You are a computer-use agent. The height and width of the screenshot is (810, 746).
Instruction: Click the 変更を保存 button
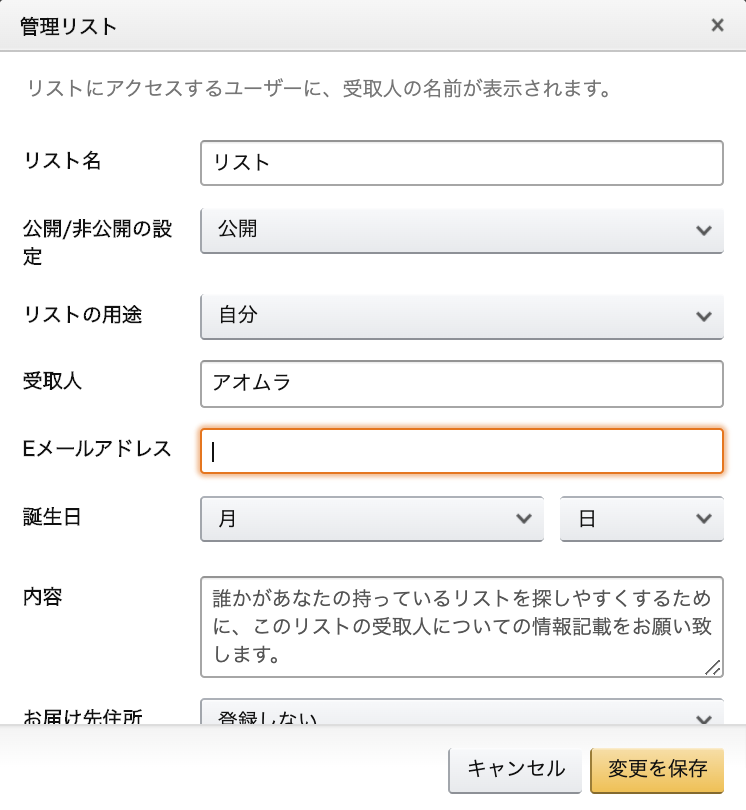click(x=657, y=770)
